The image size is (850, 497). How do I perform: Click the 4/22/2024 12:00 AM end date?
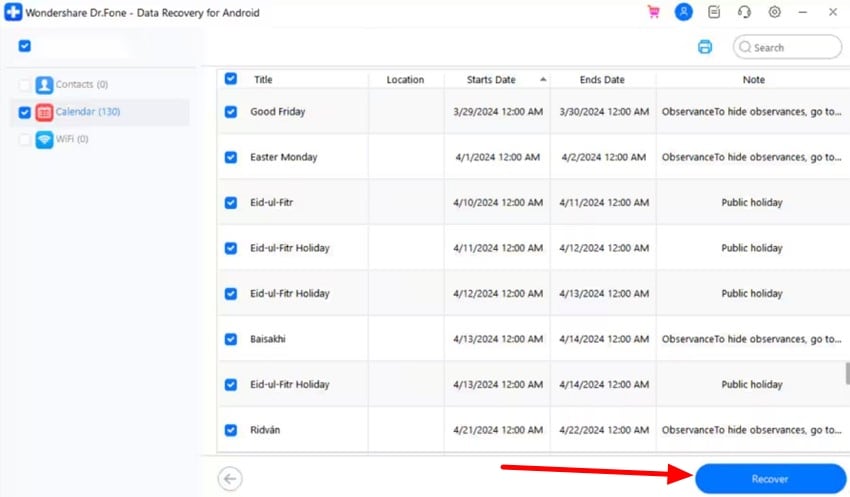(x=604, y=430)
